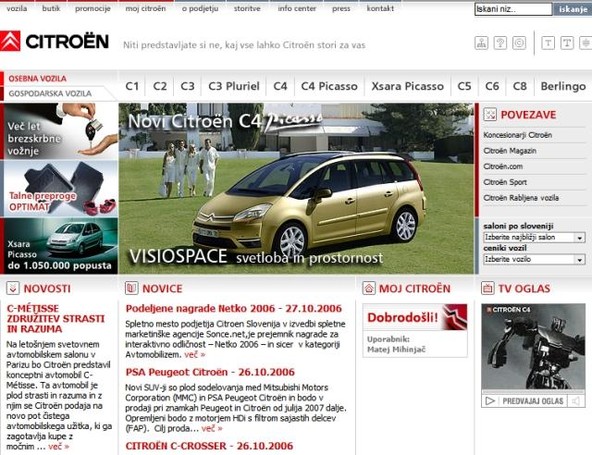
Task: Play the TV ad with play icon
Action: pyautogui.click(x=490, y=401)
